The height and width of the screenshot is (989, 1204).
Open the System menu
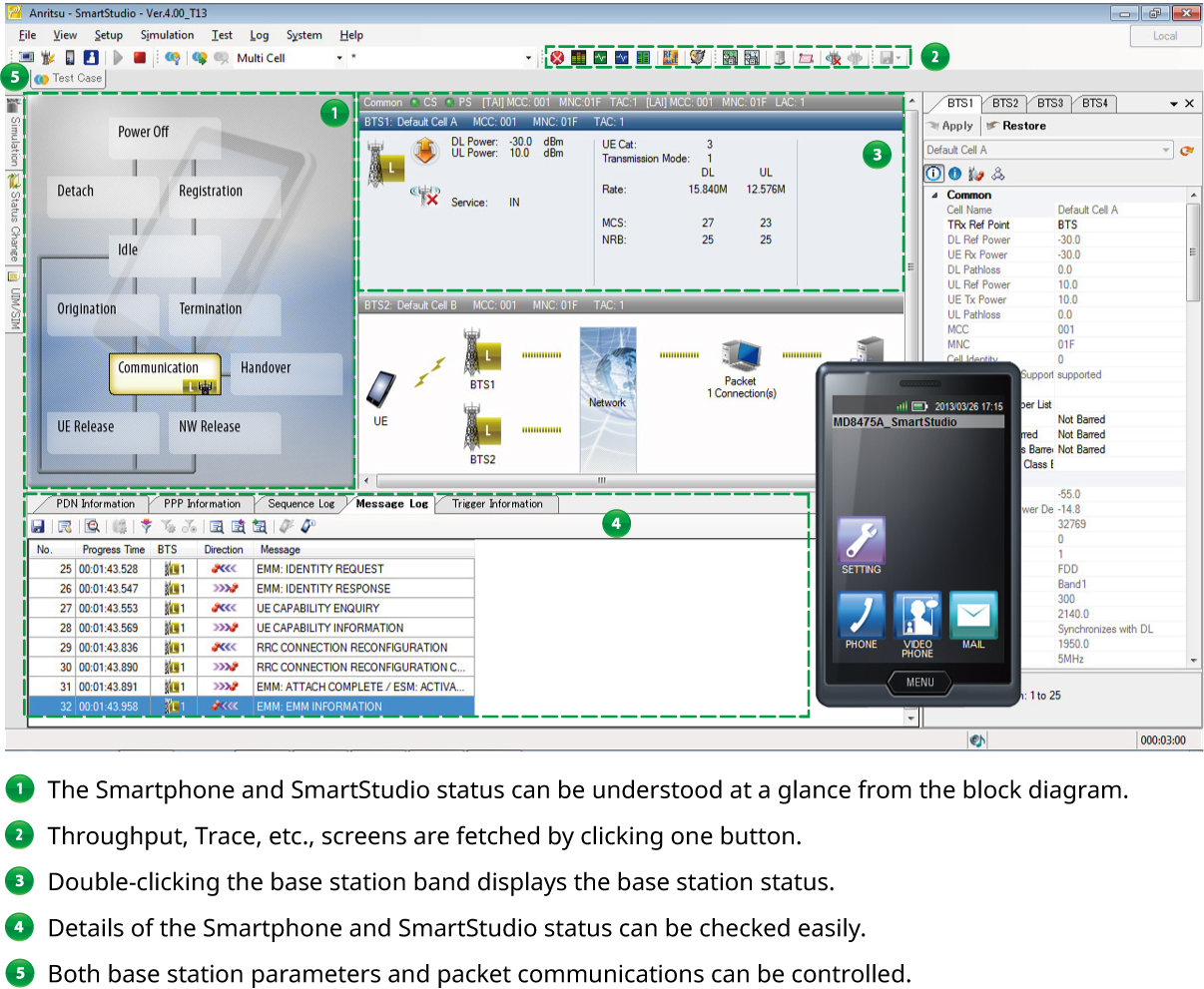click(x=304, y=35)
